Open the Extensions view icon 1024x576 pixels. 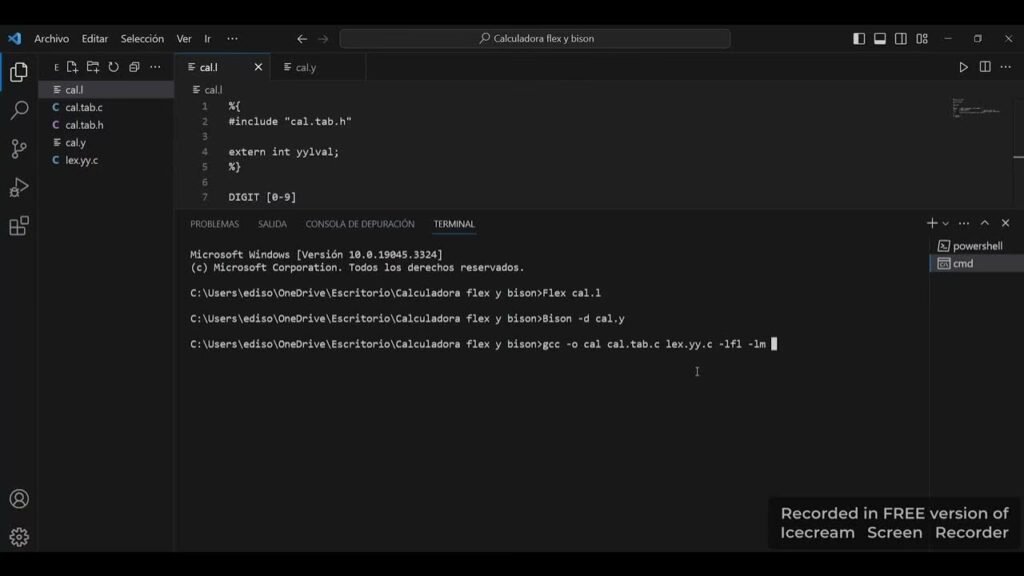[18, 226]
